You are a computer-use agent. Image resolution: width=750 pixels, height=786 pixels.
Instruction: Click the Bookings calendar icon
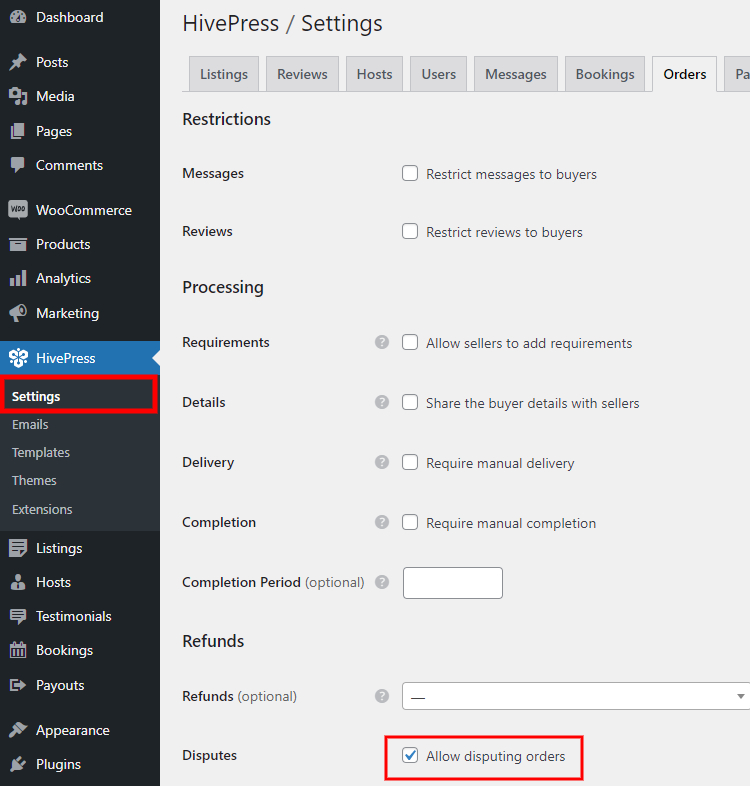18,650
